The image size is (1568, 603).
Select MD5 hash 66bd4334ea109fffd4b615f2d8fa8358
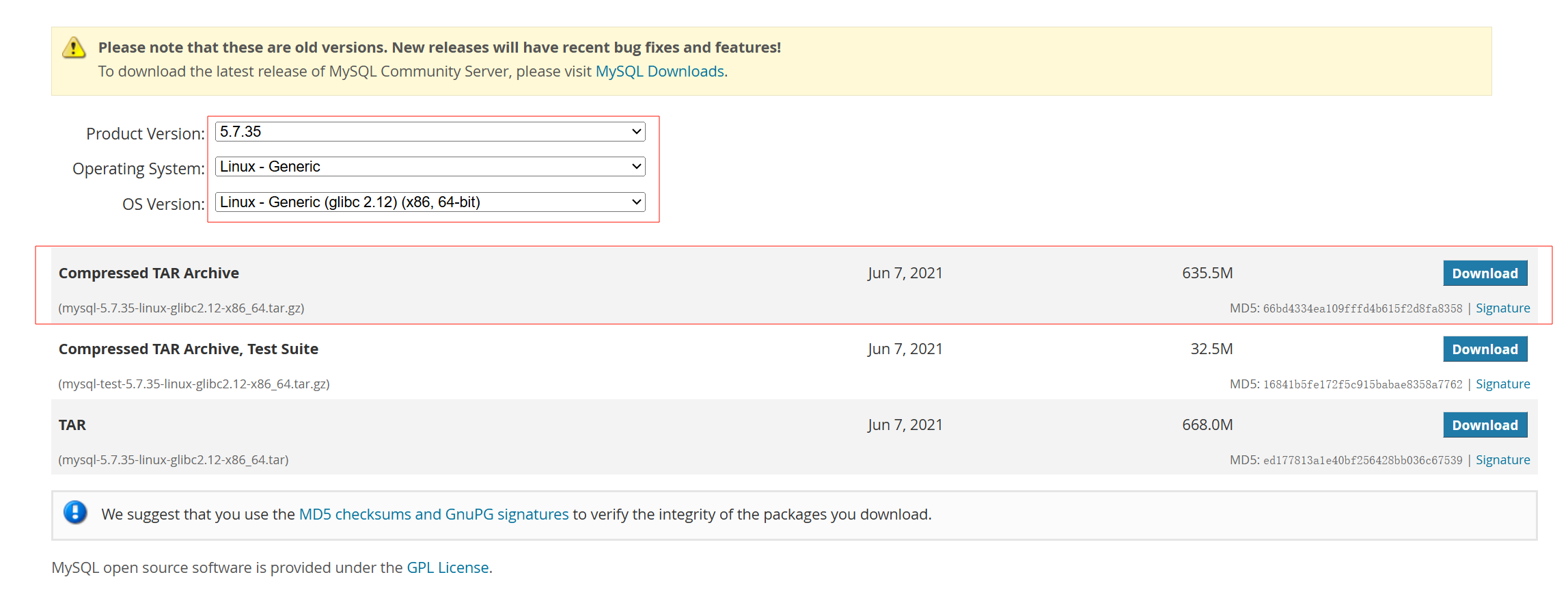tap(1362, 309)
